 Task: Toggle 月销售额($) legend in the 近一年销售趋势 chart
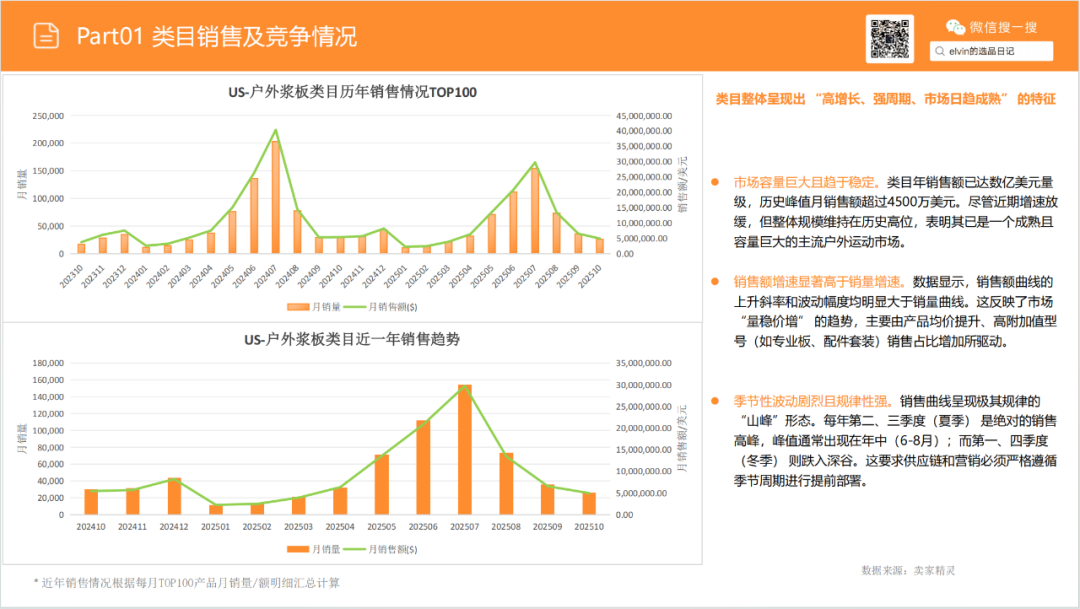385,549
